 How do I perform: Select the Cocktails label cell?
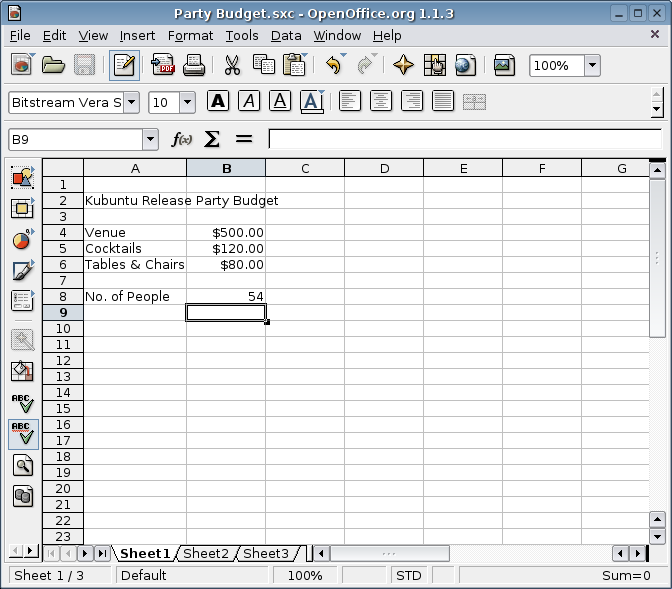click(x=135, y=249)
